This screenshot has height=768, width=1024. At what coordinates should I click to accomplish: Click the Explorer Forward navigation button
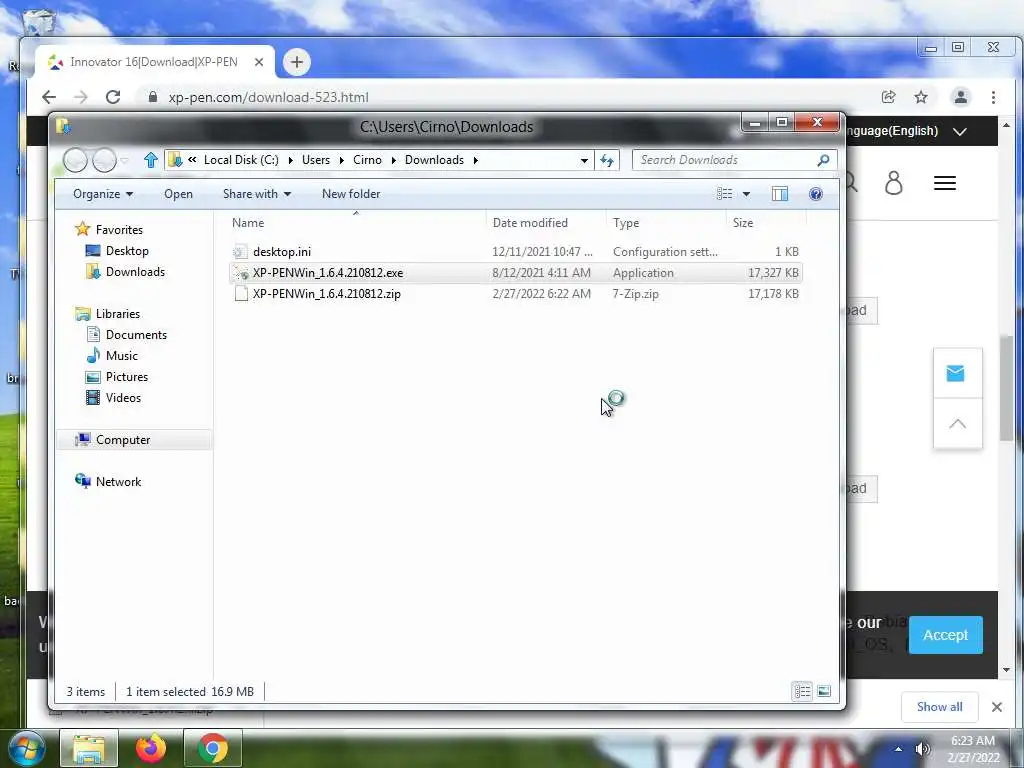[104, 160]
